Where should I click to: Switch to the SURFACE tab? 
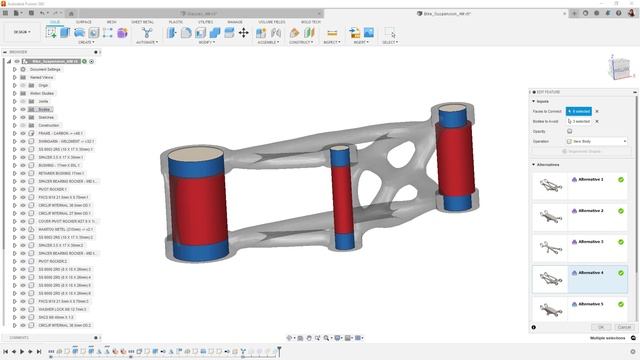[x=84, y=22]
